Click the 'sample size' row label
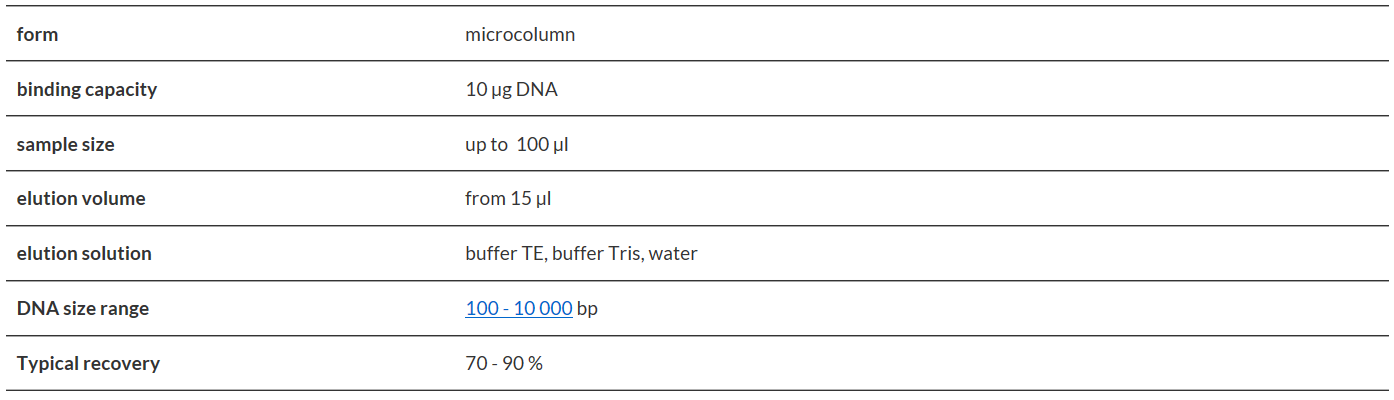Image resolution: width=1394 pixels, height=400 pixels. click(66, 145)
